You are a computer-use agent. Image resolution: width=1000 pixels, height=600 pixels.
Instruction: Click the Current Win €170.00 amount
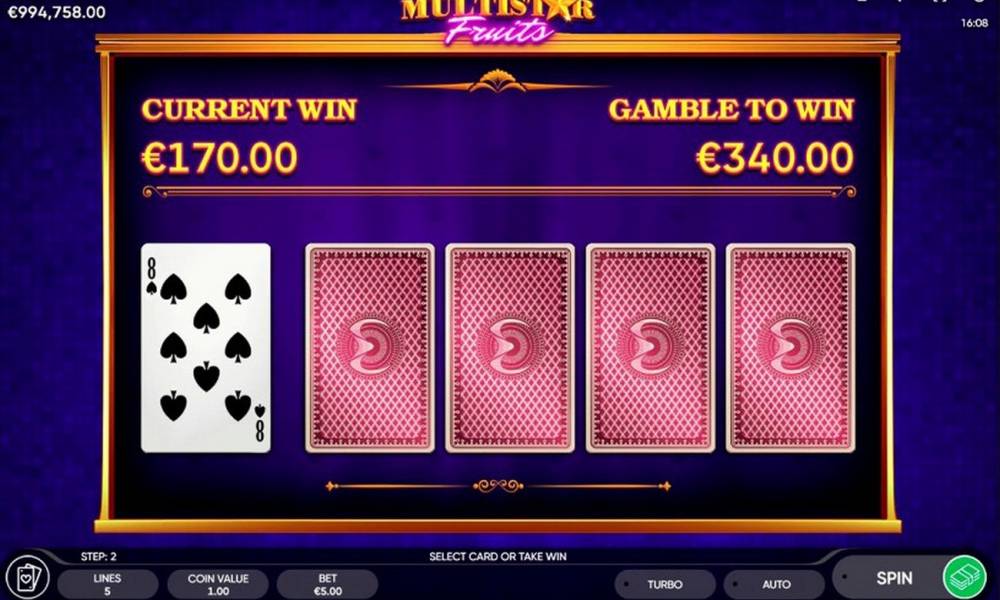(219, 157)
